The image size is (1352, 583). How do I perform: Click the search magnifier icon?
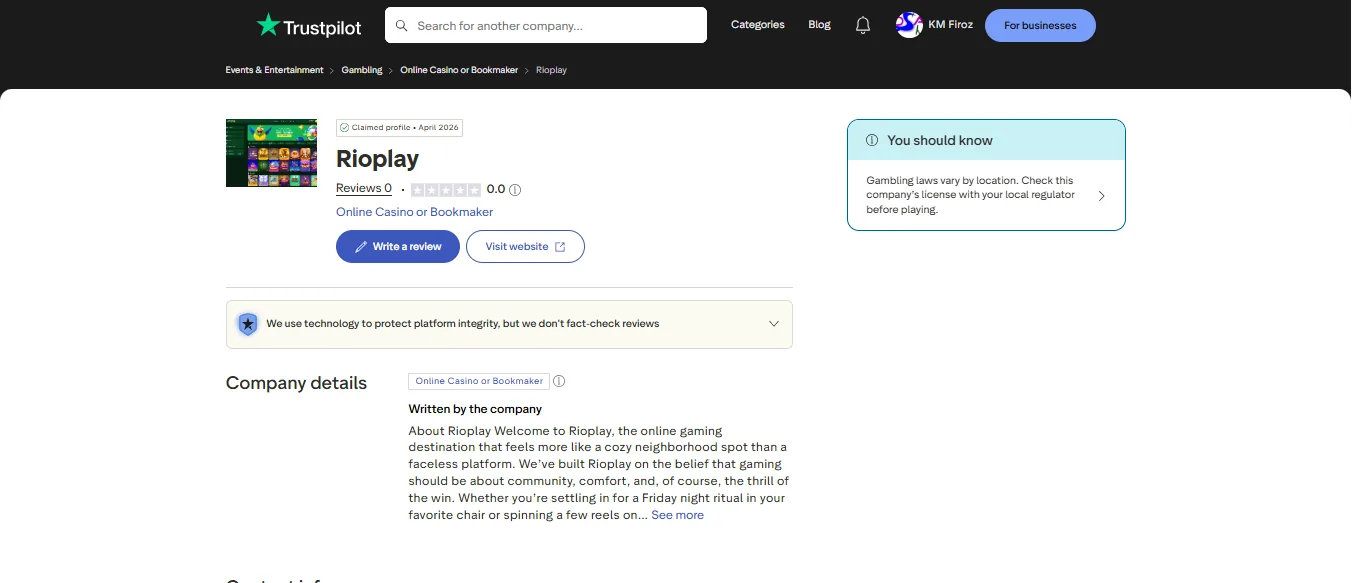point(402,26)
